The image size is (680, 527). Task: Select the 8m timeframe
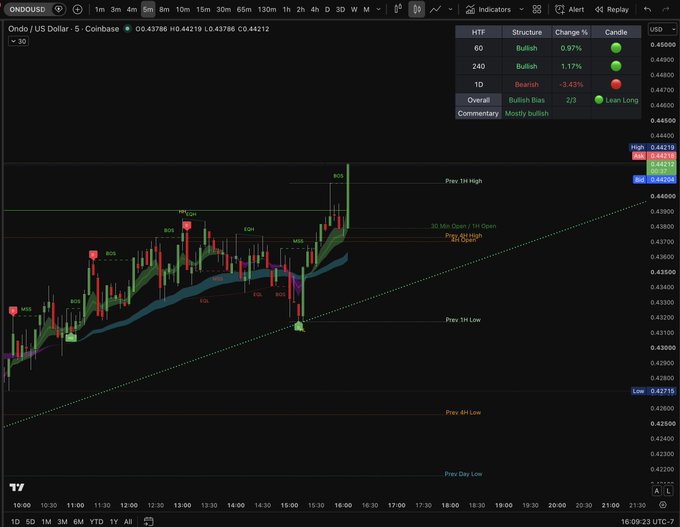point(164,9)
